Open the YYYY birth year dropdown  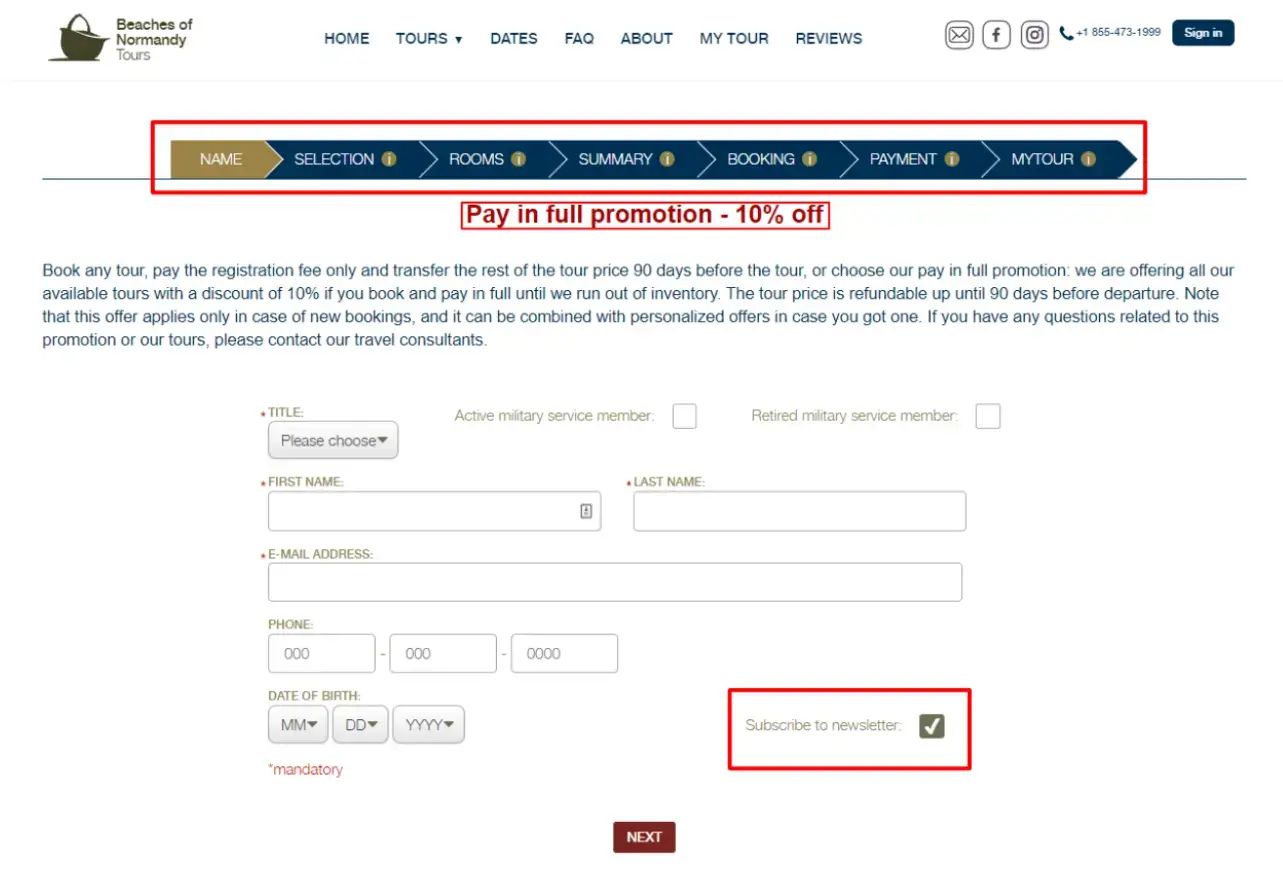click(429, 725)
